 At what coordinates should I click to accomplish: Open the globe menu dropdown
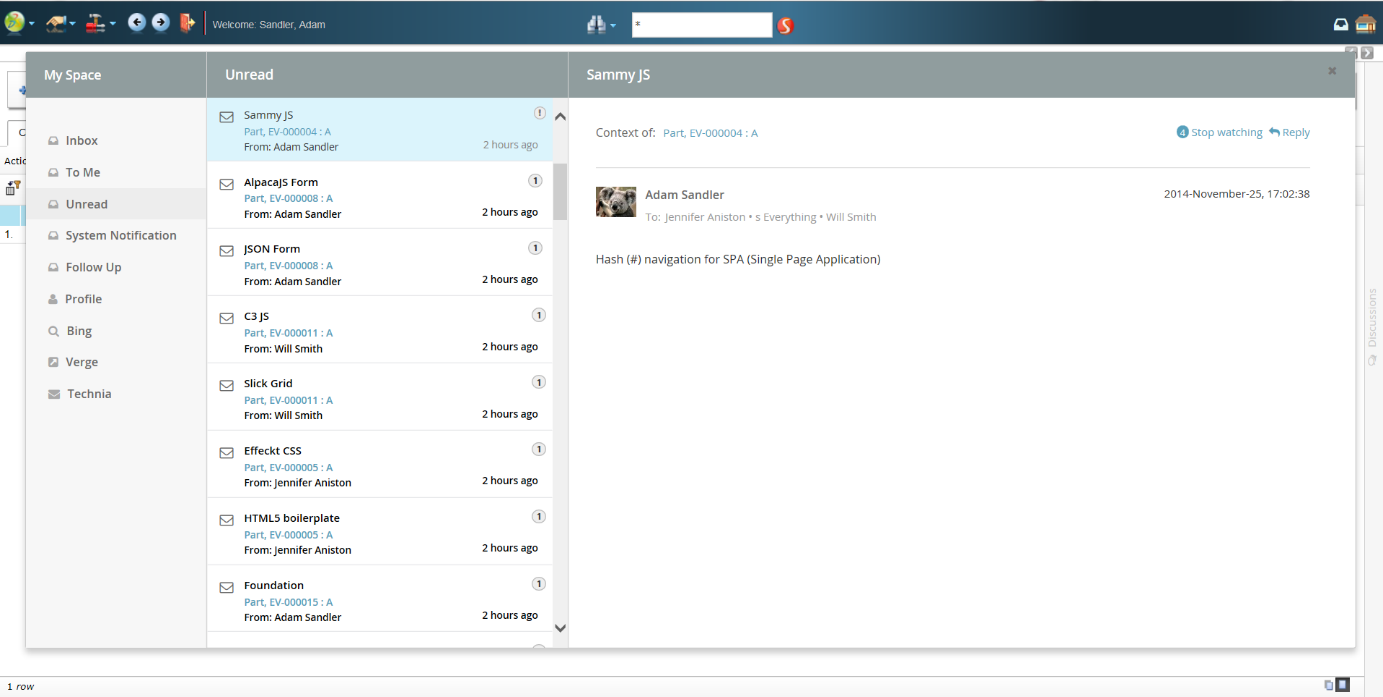tap(19, 23)
